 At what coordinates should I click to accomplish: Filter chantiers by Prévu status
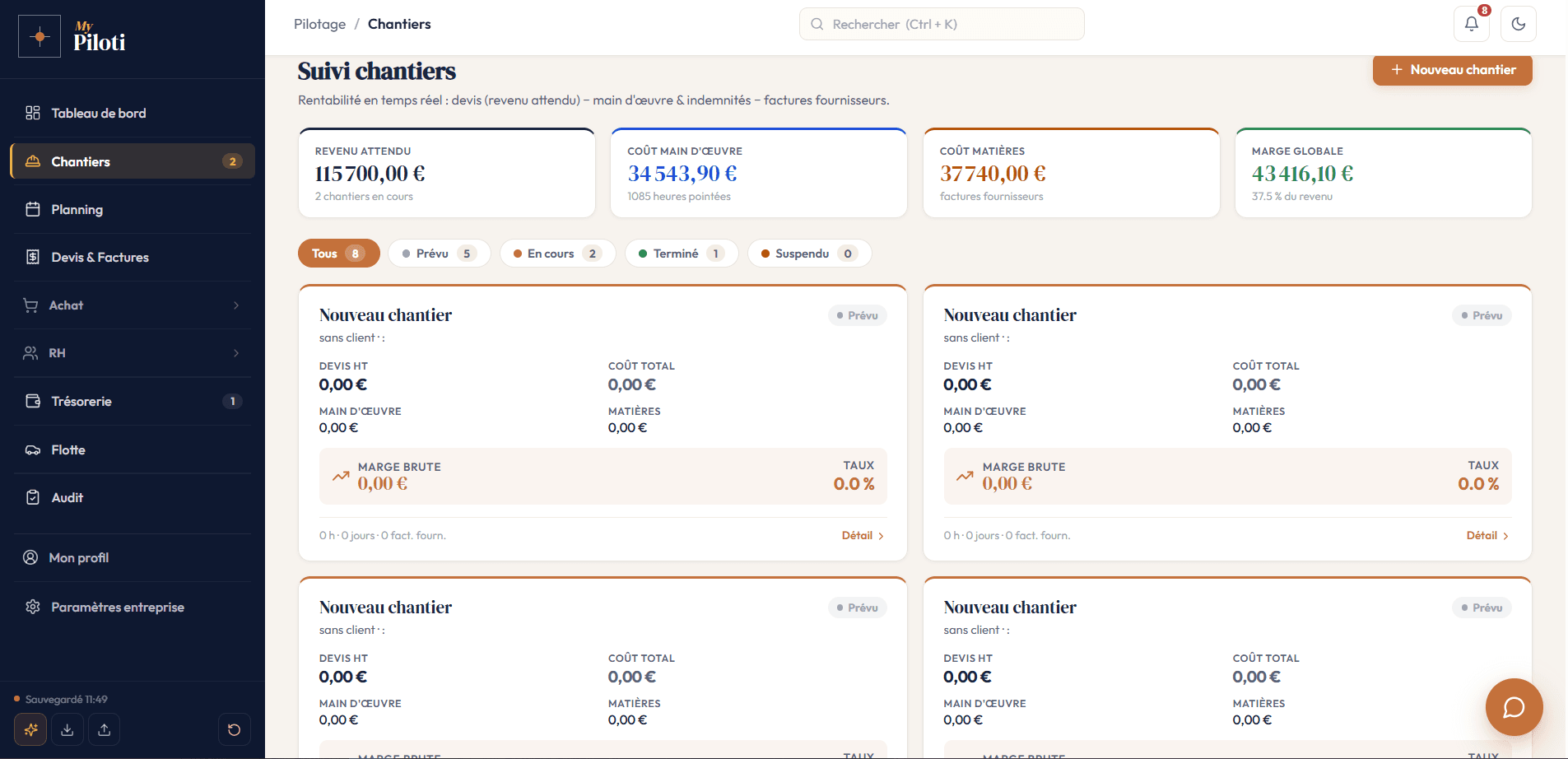tap(439, 254)
